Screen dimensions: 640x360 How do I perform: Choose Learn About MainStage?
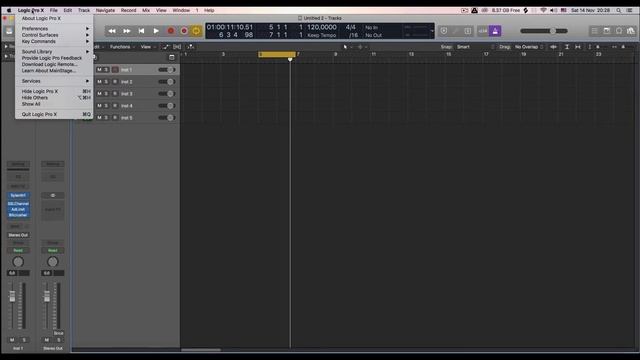pyautogui.click(x=54, y=71)
